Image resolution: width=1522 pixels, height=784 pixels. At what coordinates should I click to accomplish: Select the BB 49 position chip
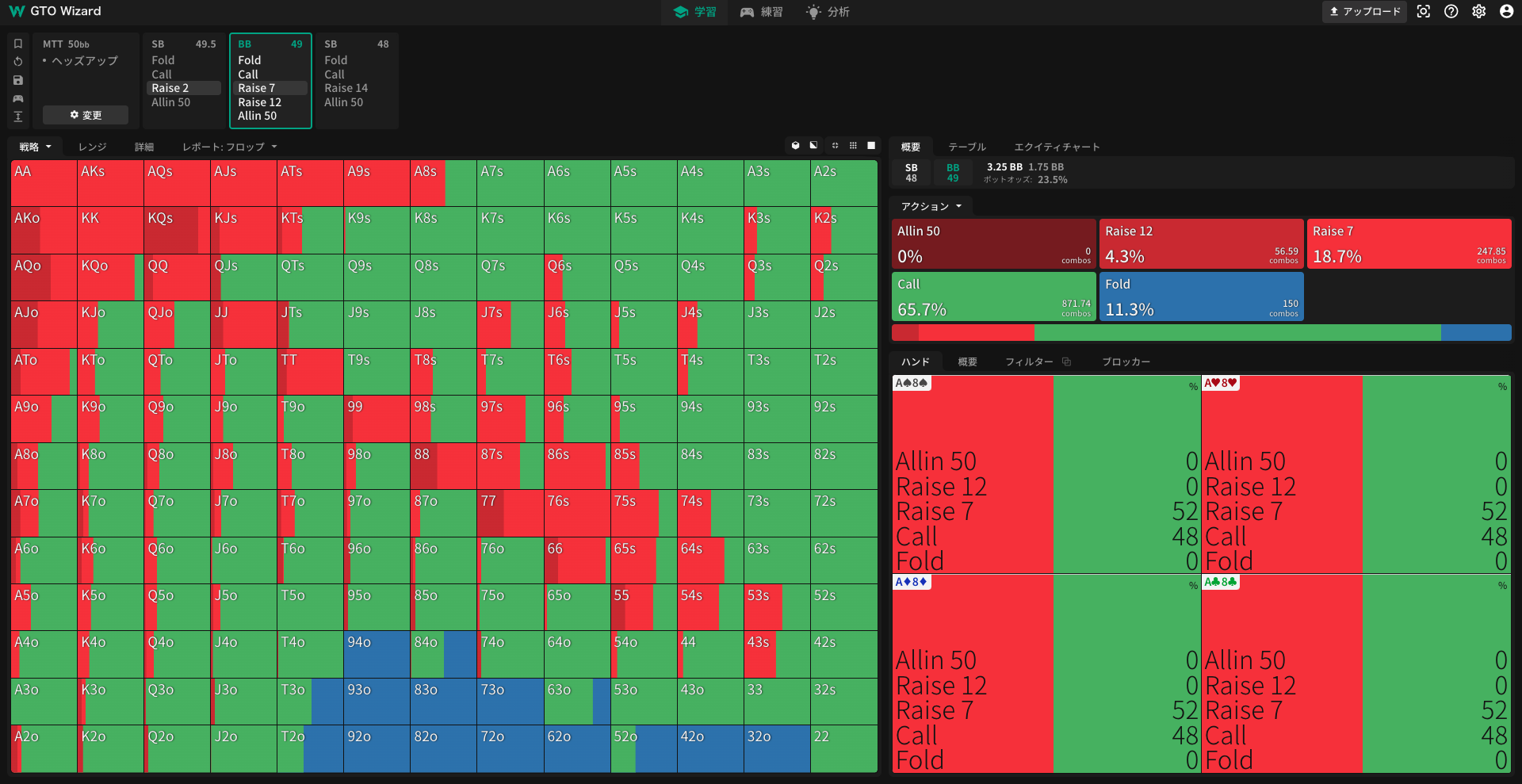point(953,172)
